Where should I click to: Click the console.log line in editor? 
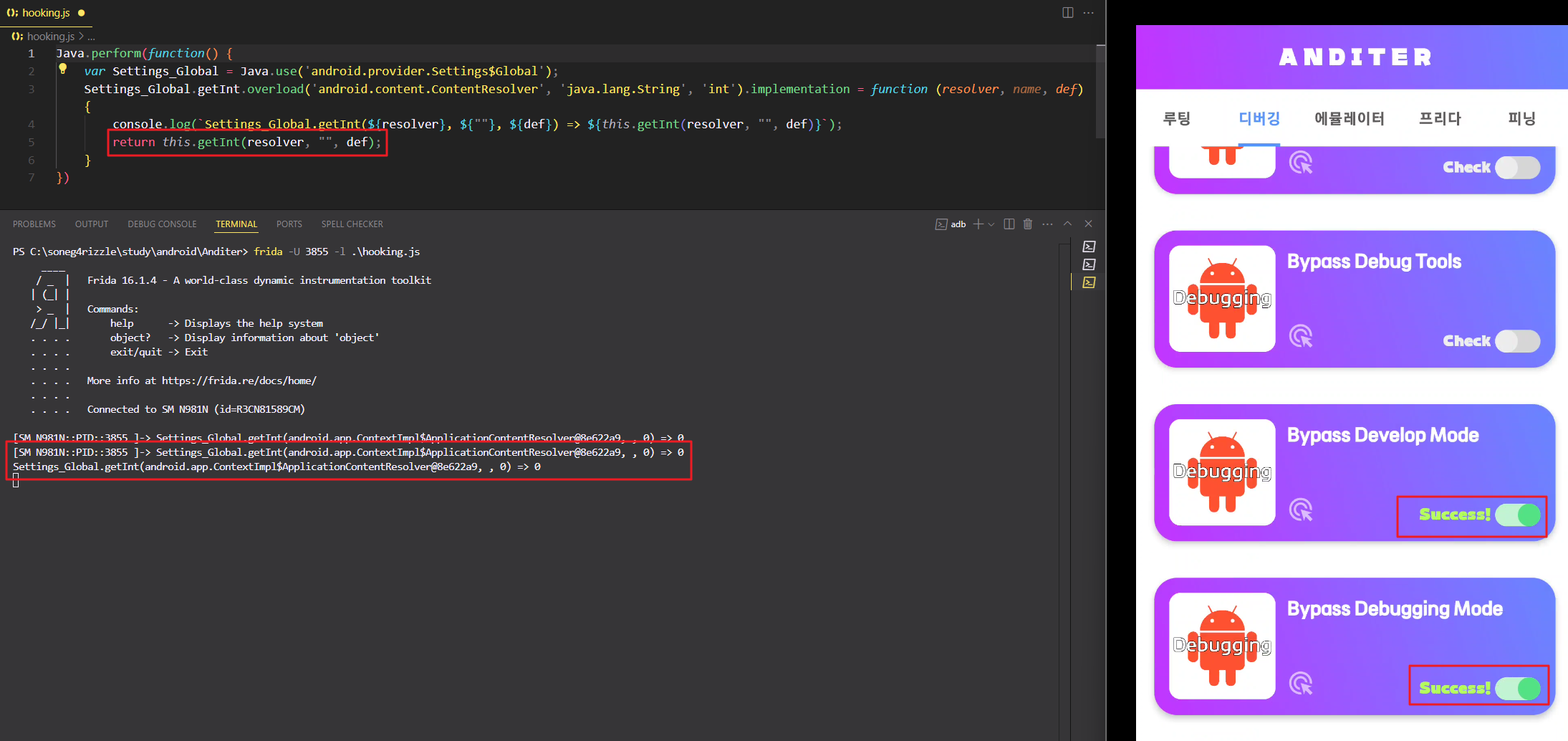(x=477, y=124)
